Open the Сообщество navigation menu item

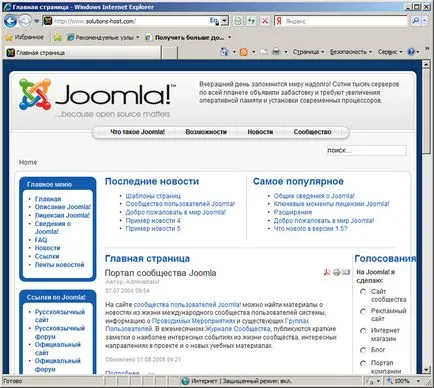click(x=312, y=132)
